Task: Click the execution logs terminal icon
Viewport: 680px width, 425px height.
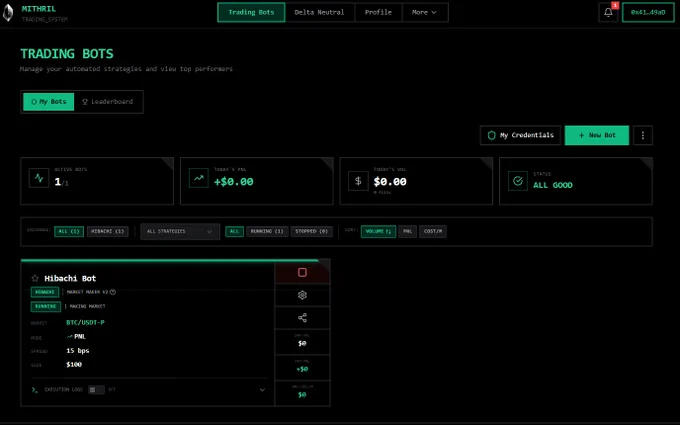Action: click(35, 390)
